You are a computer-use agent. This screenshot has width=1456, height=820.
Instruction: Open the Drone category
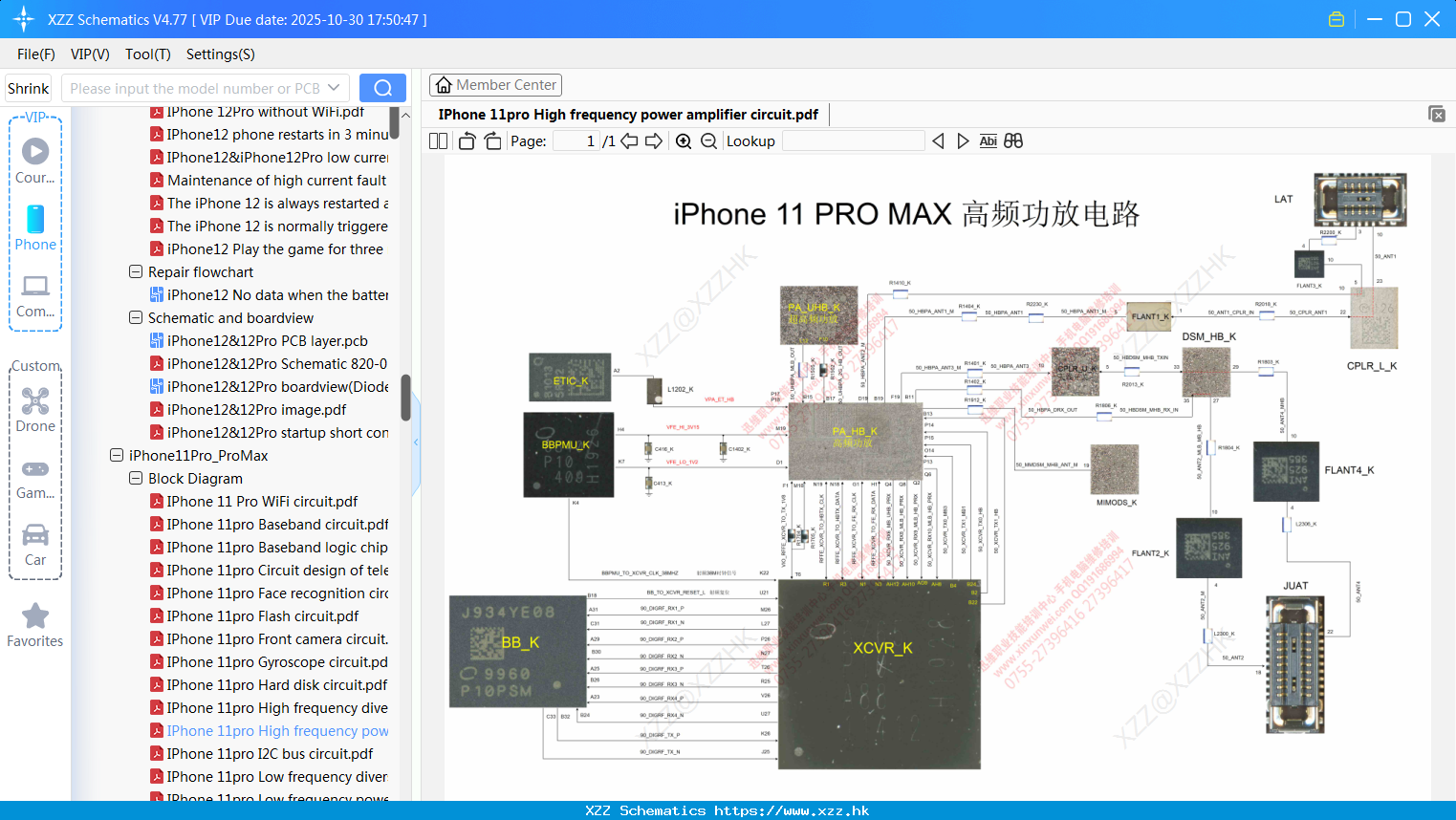click(35, 409)
